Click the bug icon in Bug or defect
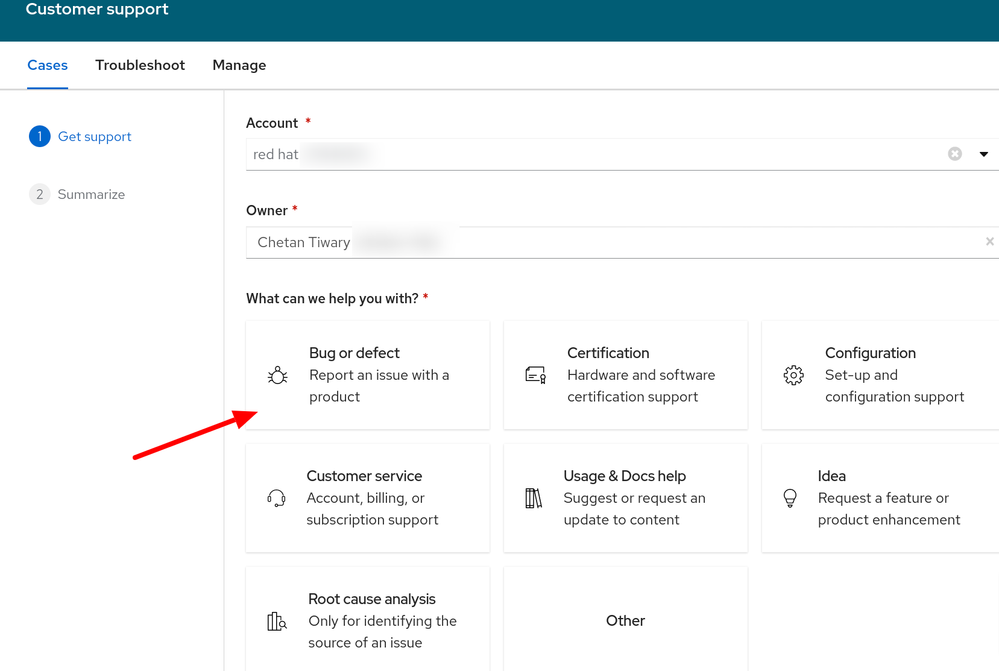 (277, 375)
